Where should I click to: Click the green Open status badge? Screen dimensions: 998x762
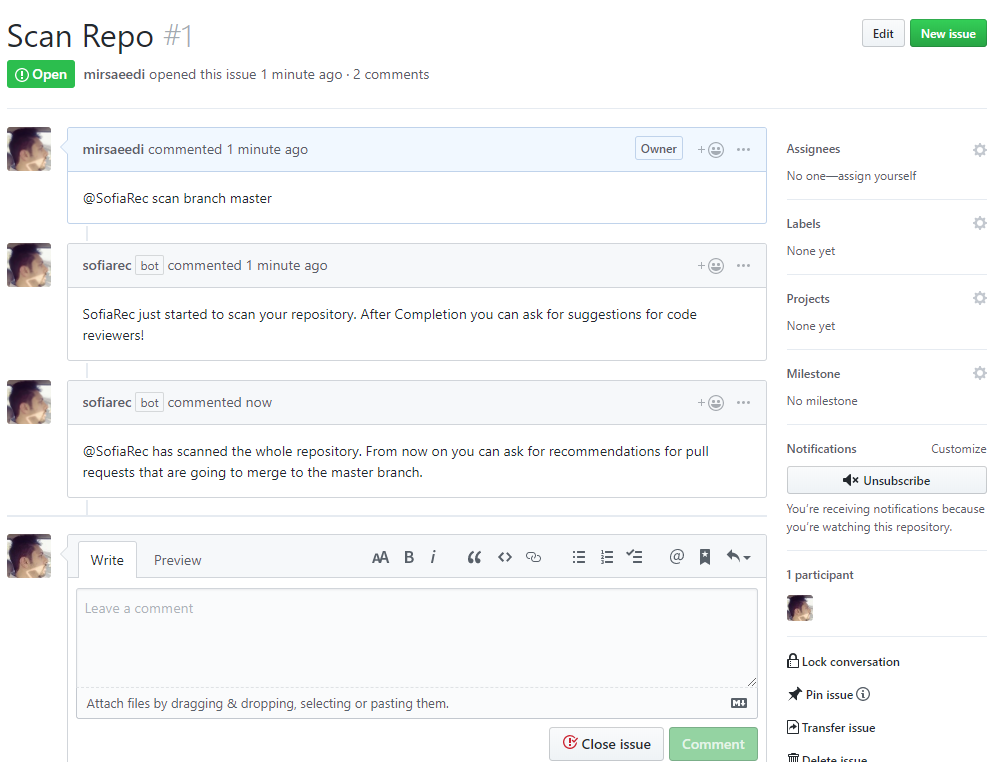pyautogui.click(x=41, y=74)
